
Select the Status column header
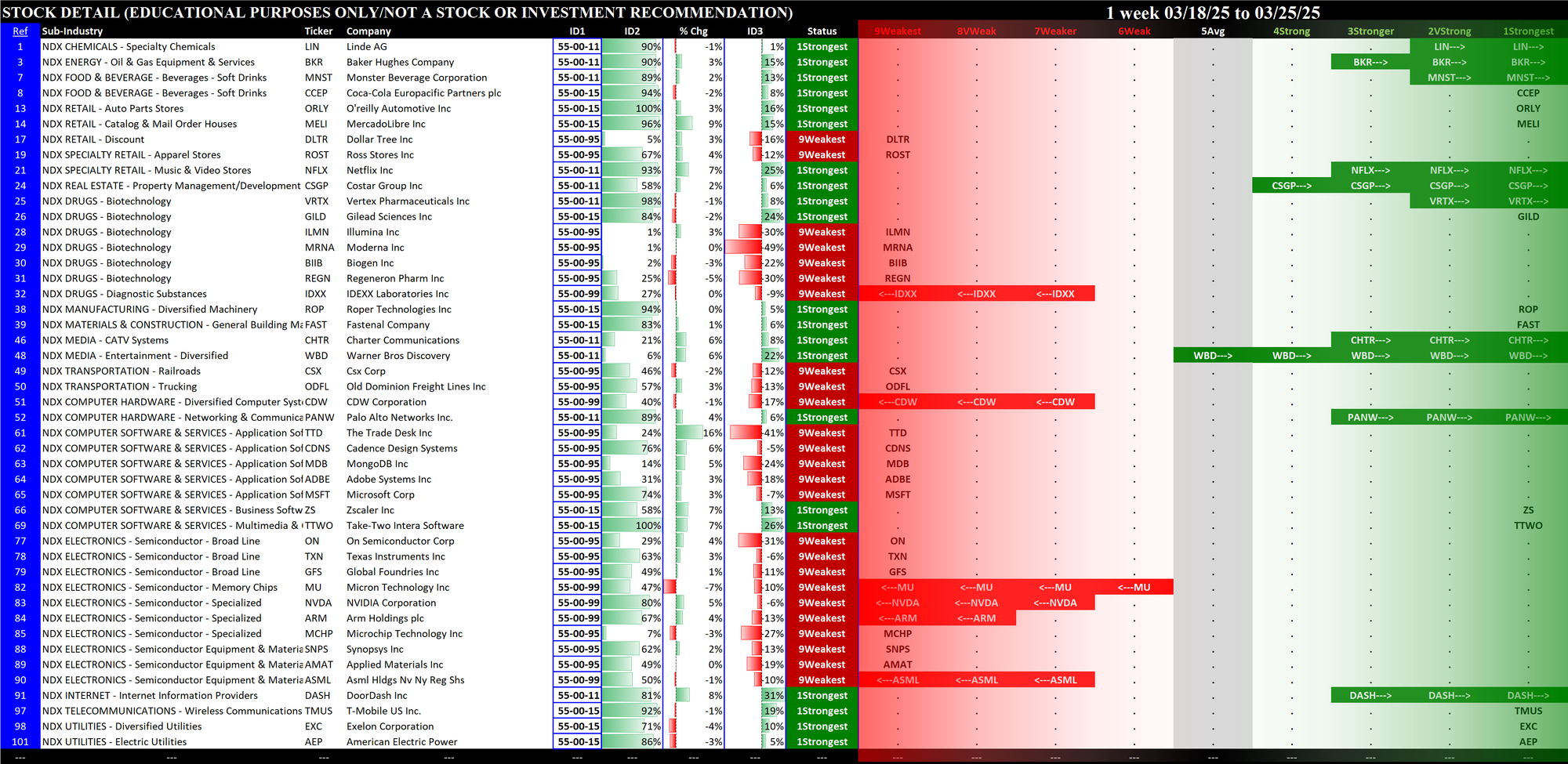click(x=822, y=31)
